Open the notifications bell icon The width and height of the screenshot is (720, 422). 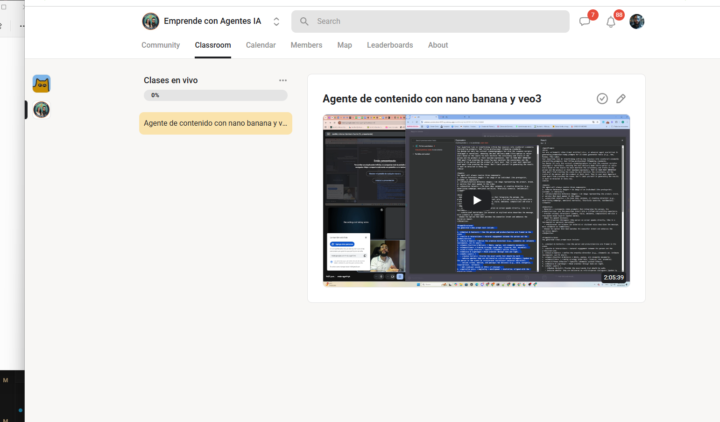(611, 22)
